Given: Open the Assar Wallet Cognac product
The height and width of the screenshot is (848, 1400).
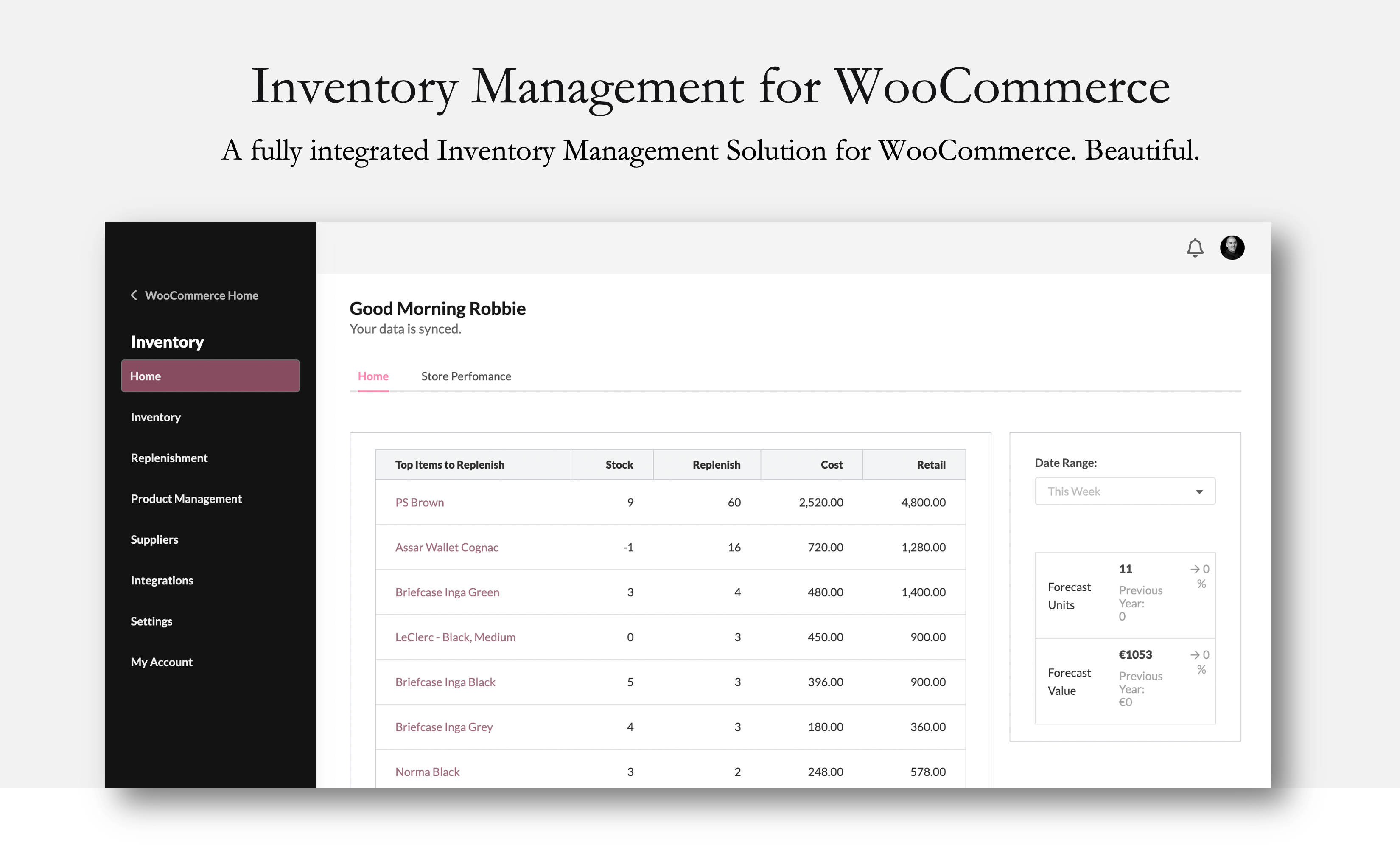Looking at the screenshot, I should point(447,547).
